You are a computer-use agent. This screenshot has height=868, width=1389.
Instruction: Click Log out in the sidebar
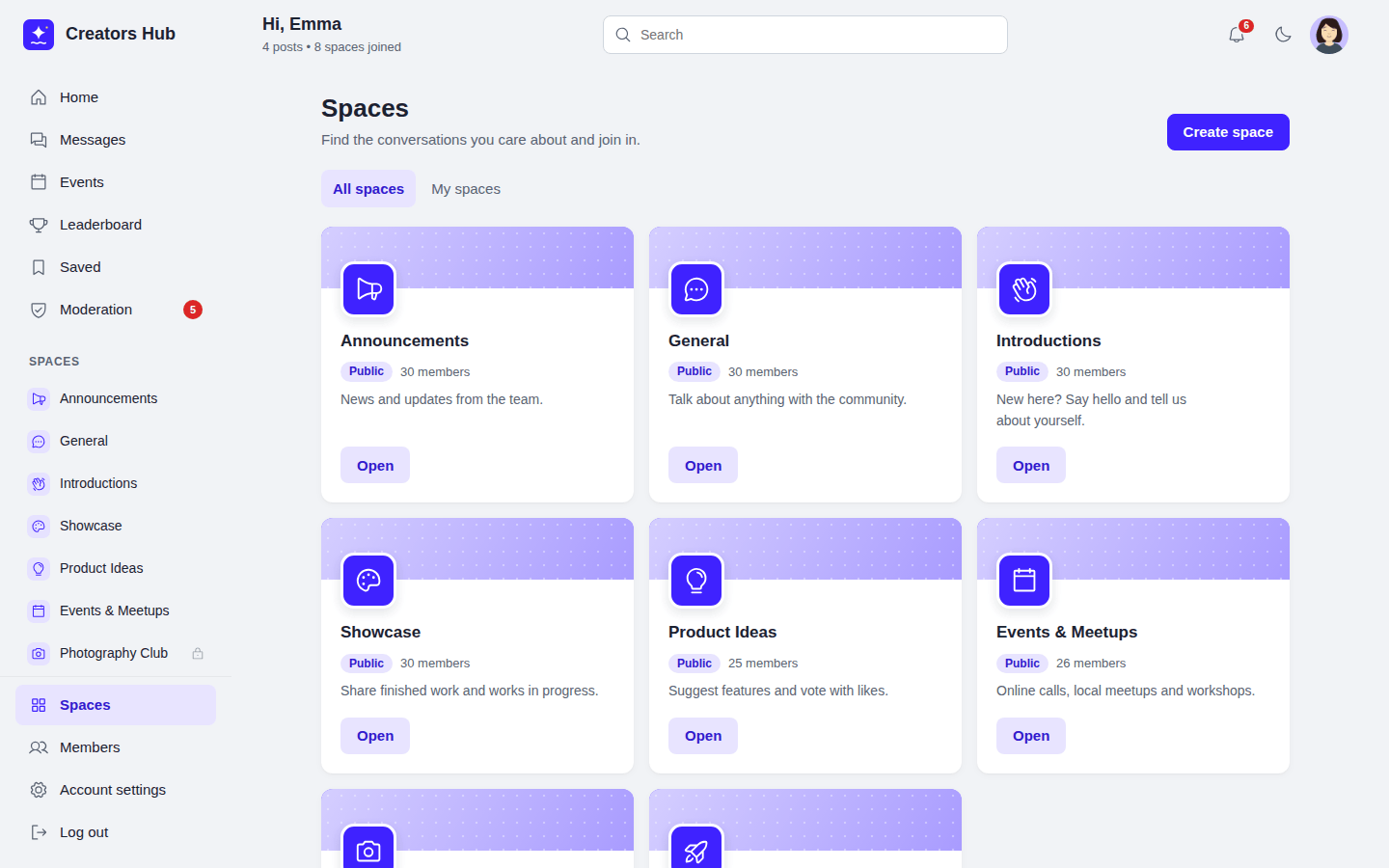(x=116, y=832)
